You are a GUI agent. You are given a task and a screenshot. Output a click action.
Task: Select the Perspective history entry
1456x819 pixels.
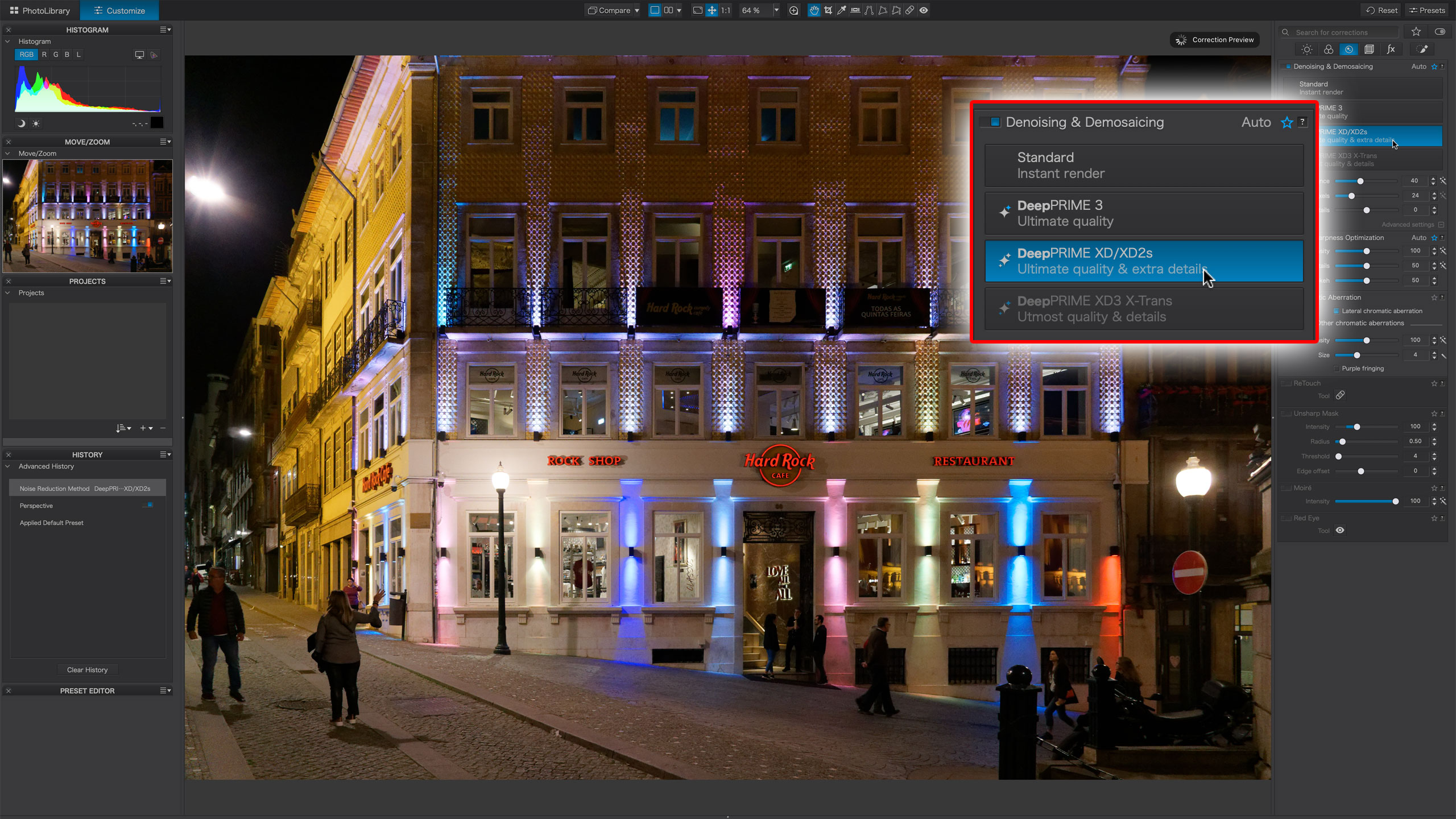pos(36,506)
